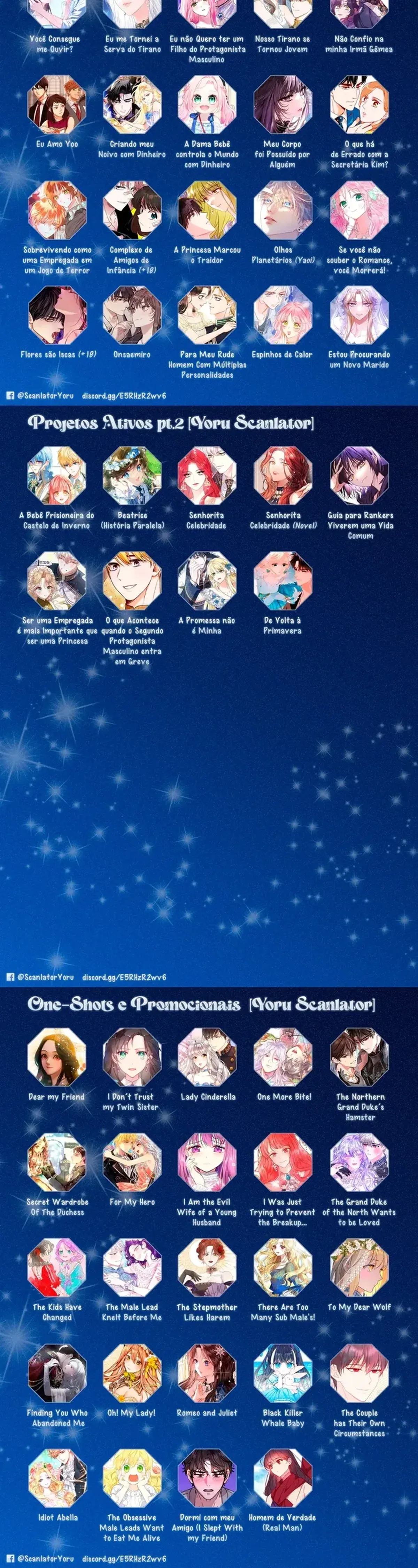418x1568 pixels.
Task: Click the "One-Shots e Promocionais" heading
Action: pos(134,1004)
